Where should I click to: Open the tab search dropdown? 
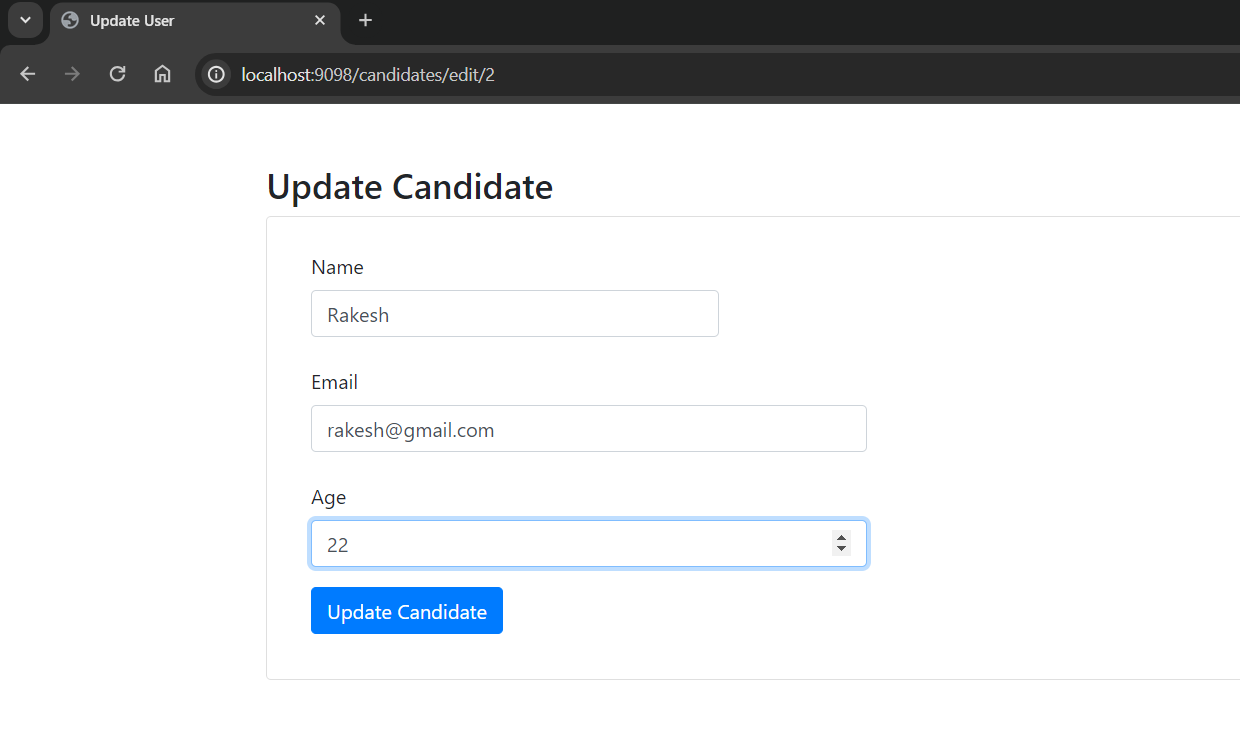tap(25, 20)
